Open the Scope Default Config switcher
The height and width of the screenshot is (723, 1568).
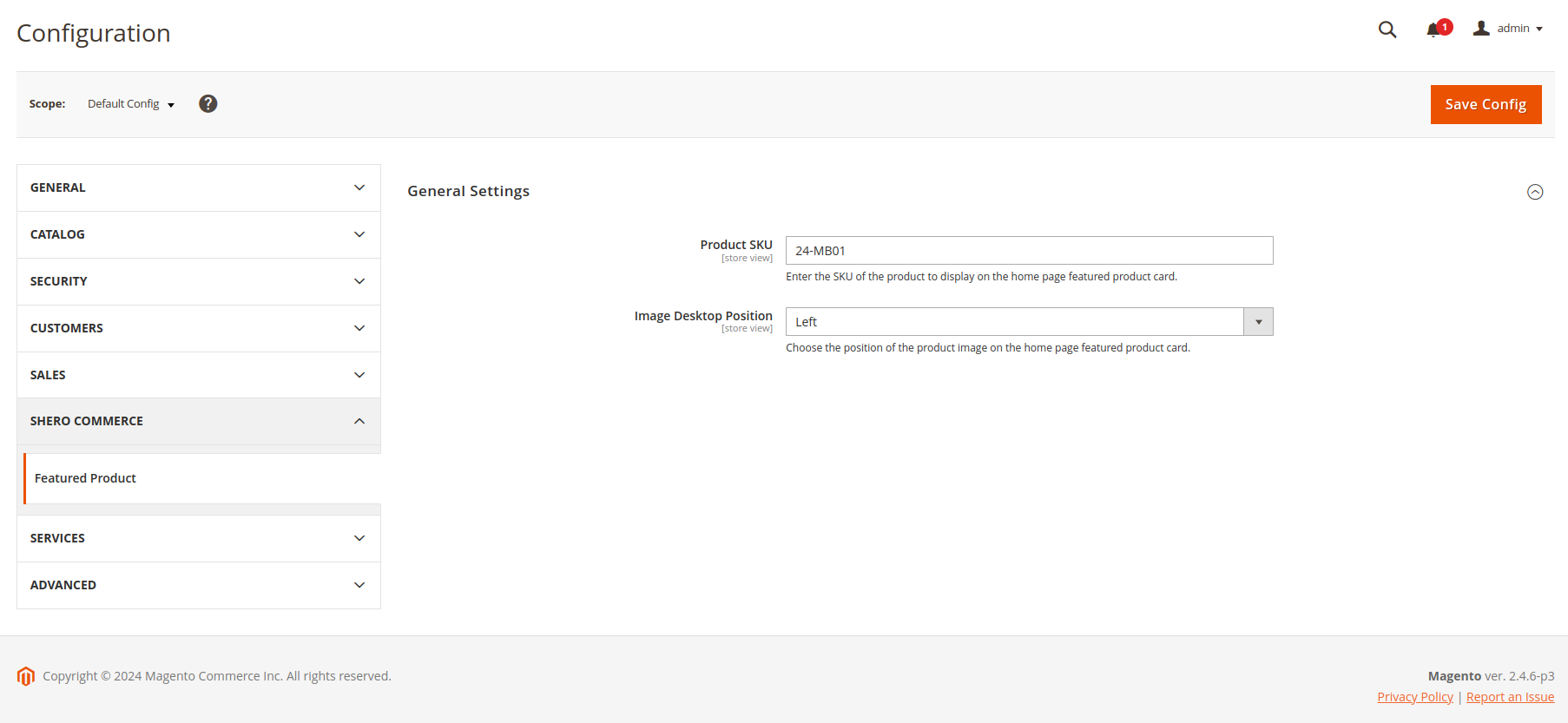(x=131, y=104)
